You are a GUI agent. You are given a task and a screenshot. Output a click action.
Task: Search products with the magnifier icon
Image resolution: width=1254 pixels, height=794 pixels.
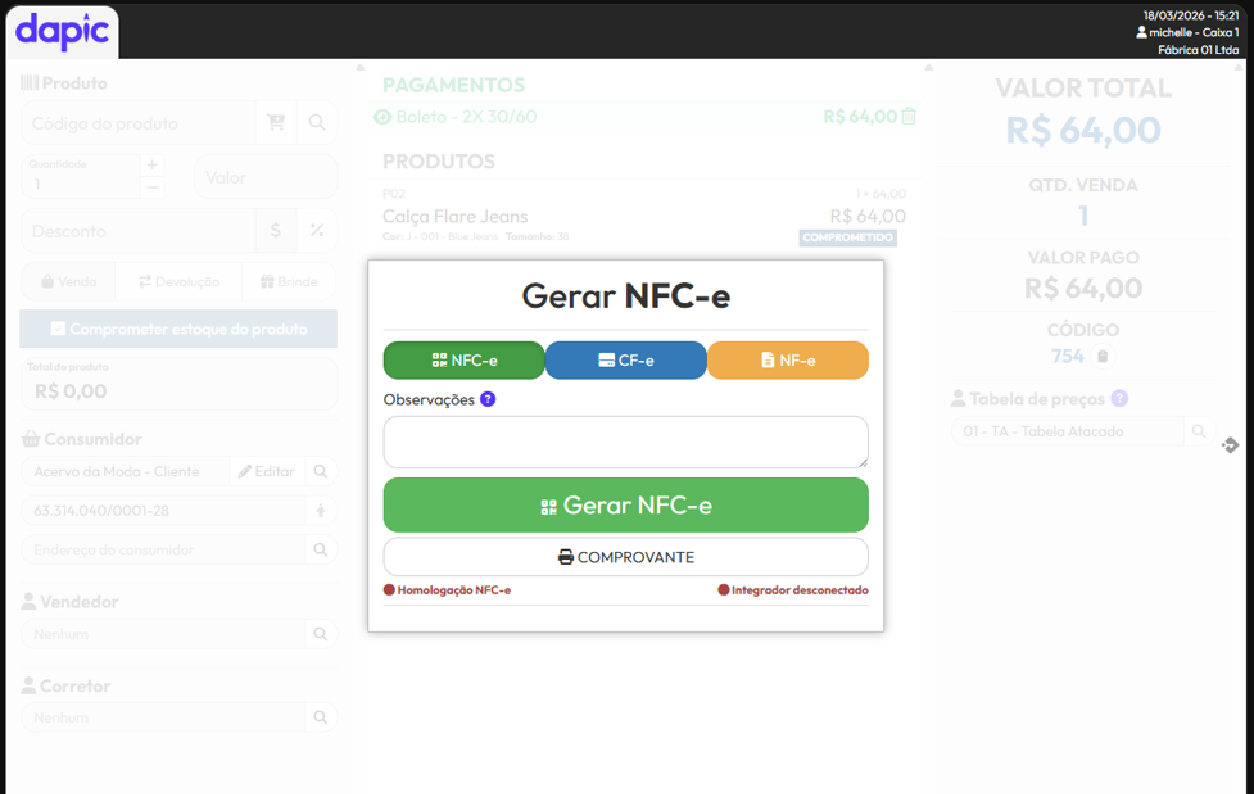[x=317, y=123]
